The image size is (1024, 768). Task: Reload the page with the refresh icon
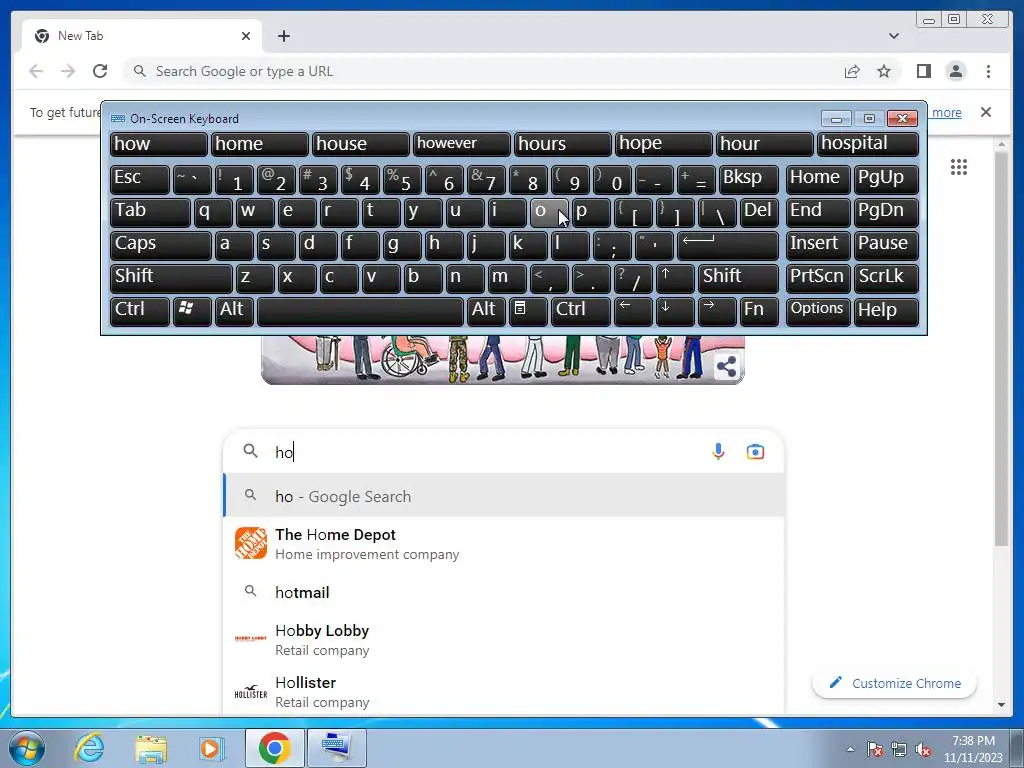100,71
